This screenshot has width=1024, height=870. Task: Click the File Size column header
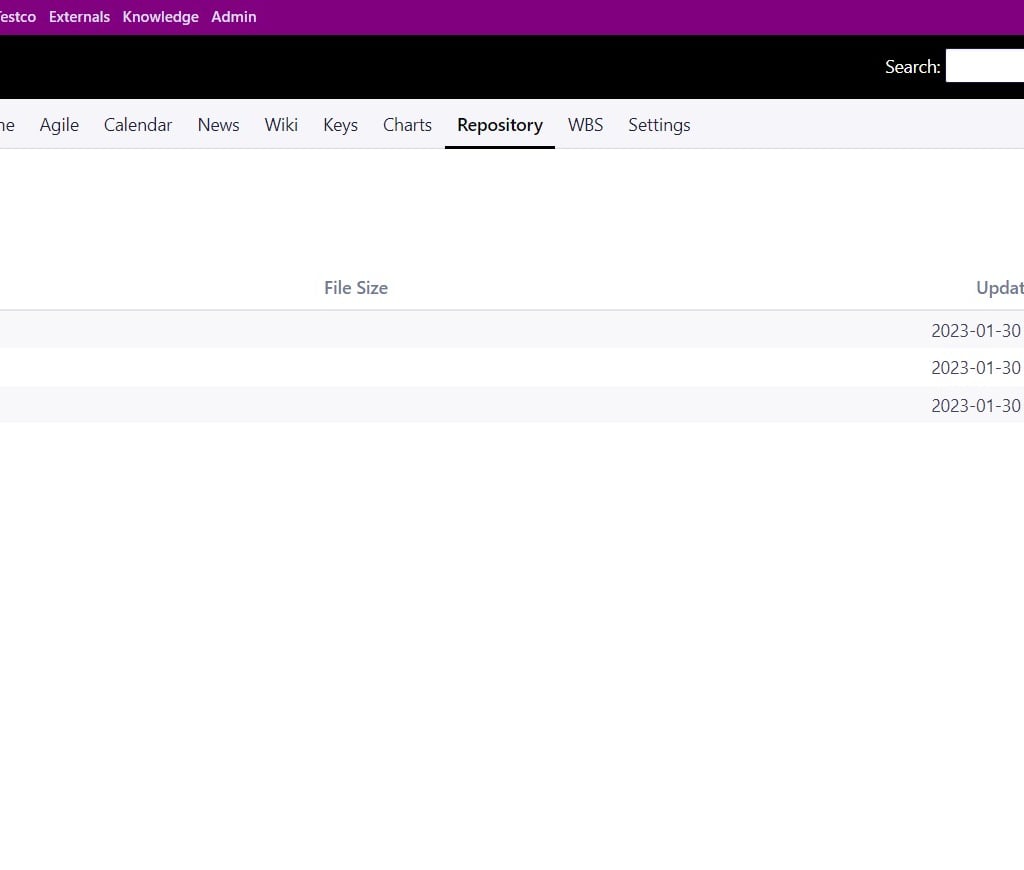pyautogui.click(x=356, y=288)
